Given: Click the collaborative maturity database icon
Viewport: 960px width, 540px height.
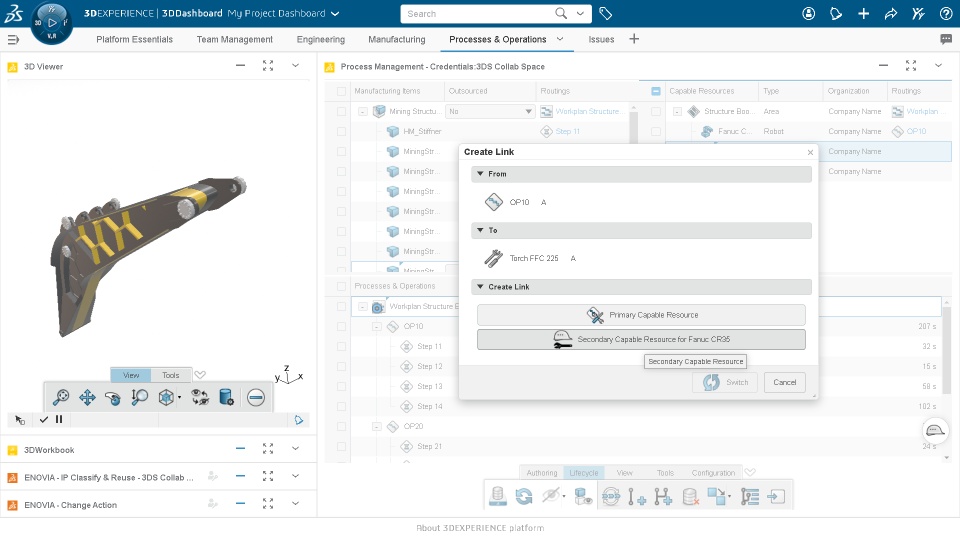Looking at the screenshot, I should pyautogui.click(x=498, y=497).
